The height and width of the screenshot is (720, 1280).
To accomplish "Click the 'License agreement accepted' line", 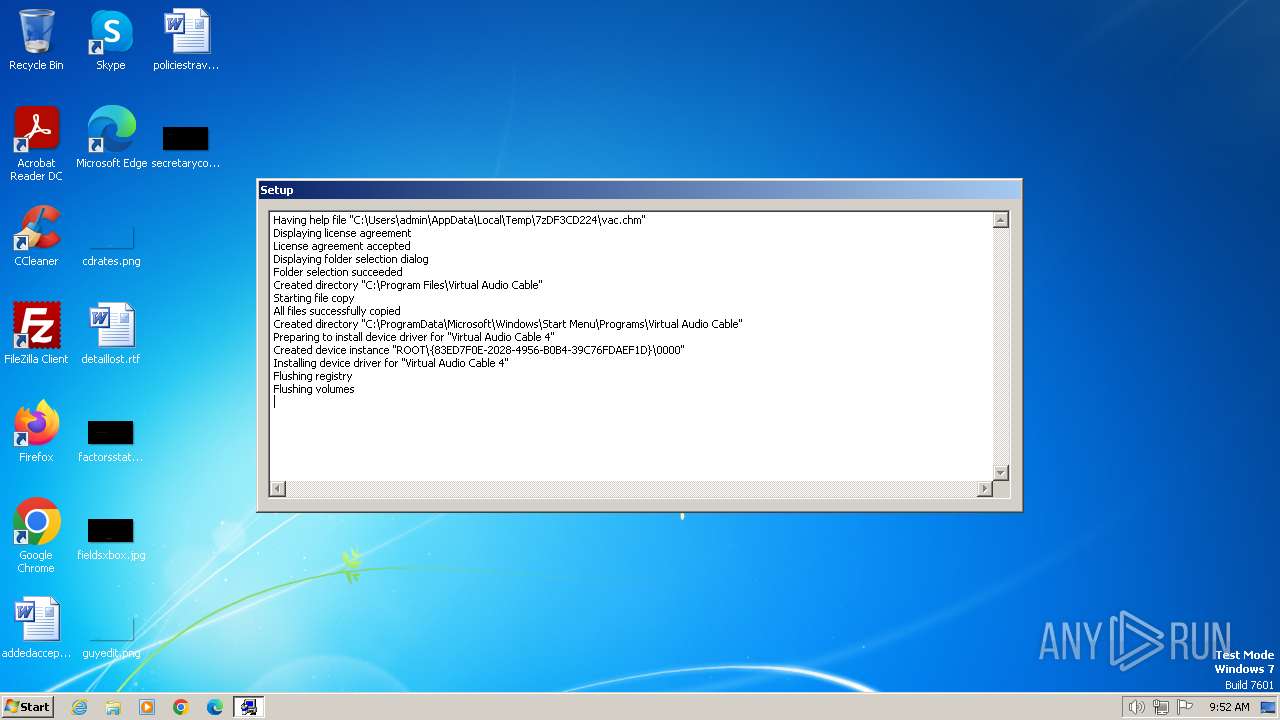I will click(x=342, y=246).
